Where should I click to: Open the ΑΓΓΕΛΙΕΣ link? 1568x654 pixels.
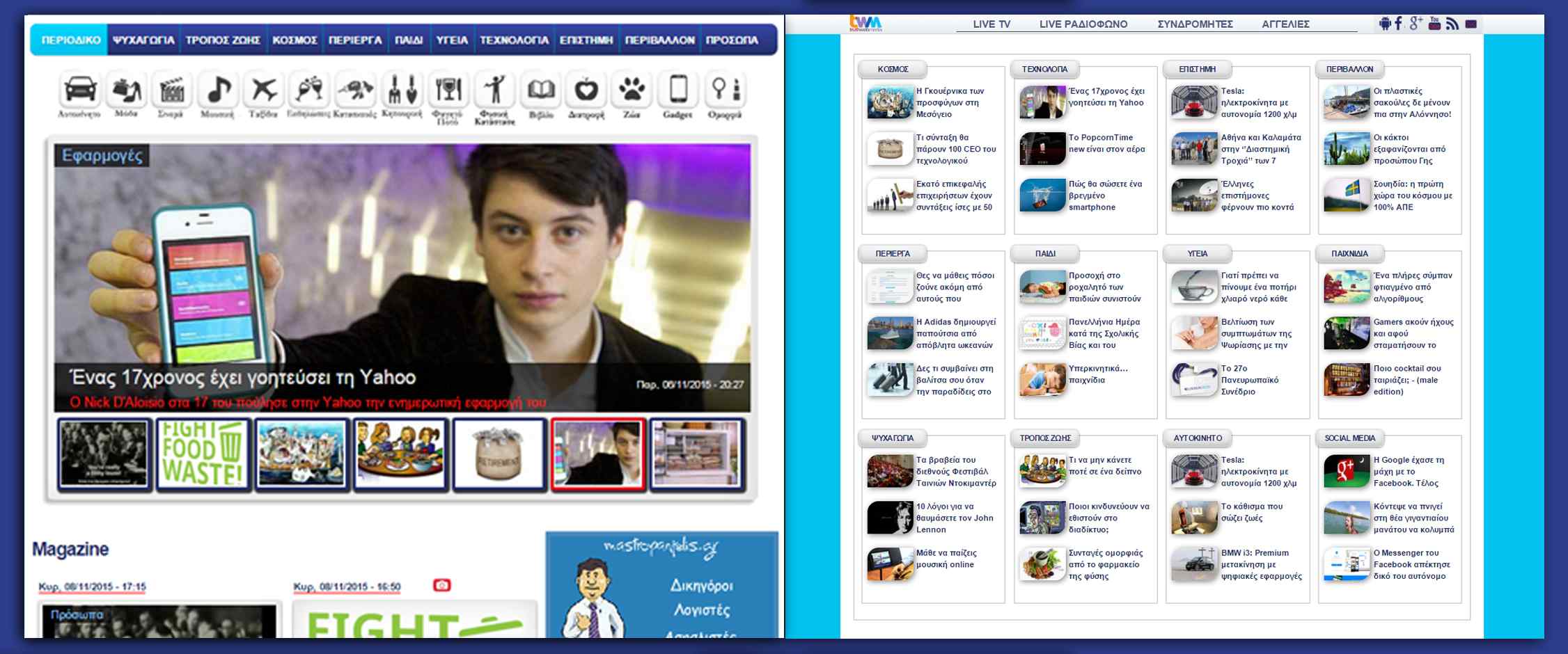pos(1285,24)
